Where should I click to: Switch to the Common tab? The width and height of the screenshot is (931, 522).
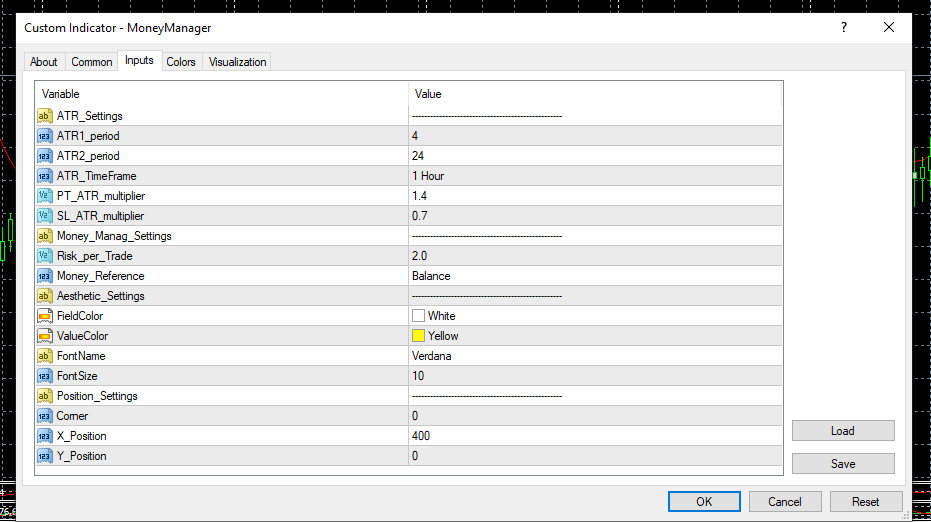pyautogui.click(x=91, y=62)
